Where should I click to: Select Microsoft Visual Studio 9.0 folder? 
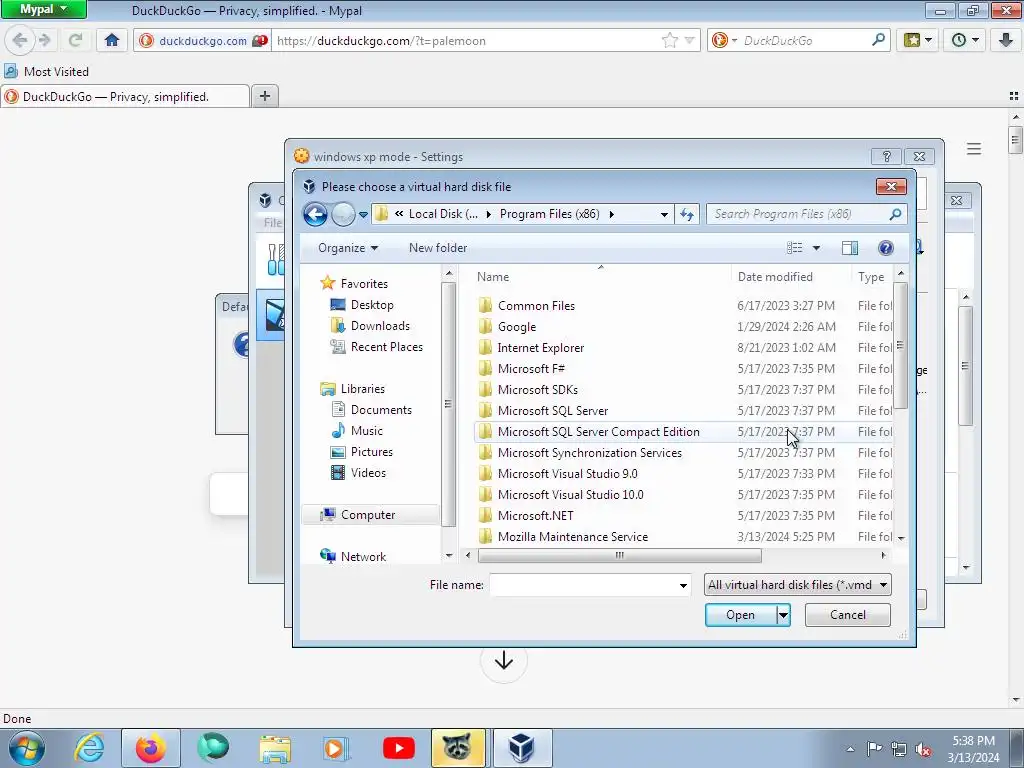568,473
